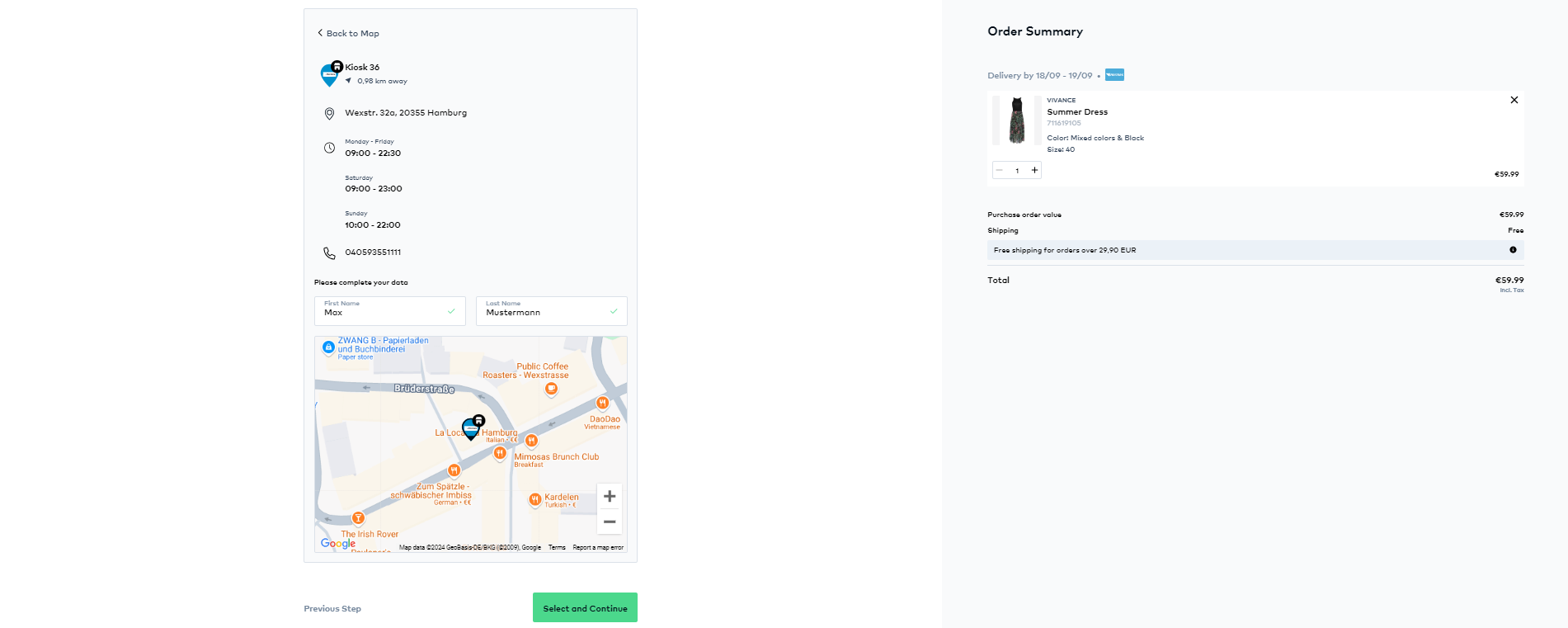Report a map error
This screenshot has height=628, width=1568.
tap(598, 548)
